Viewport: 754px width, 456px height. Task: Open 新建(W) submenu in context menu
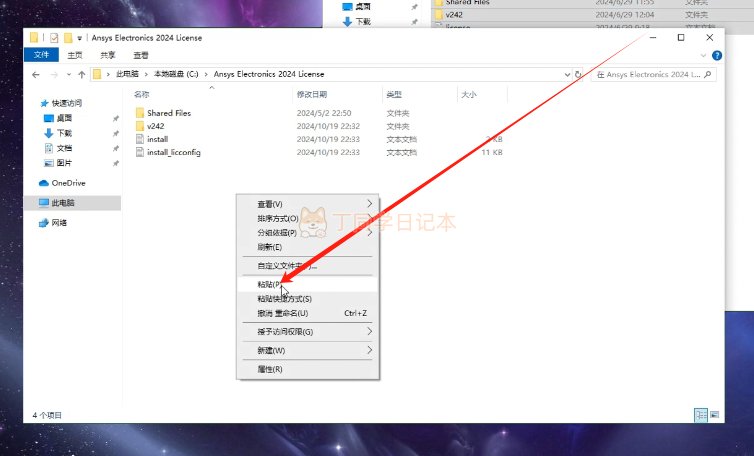[307, 350]
